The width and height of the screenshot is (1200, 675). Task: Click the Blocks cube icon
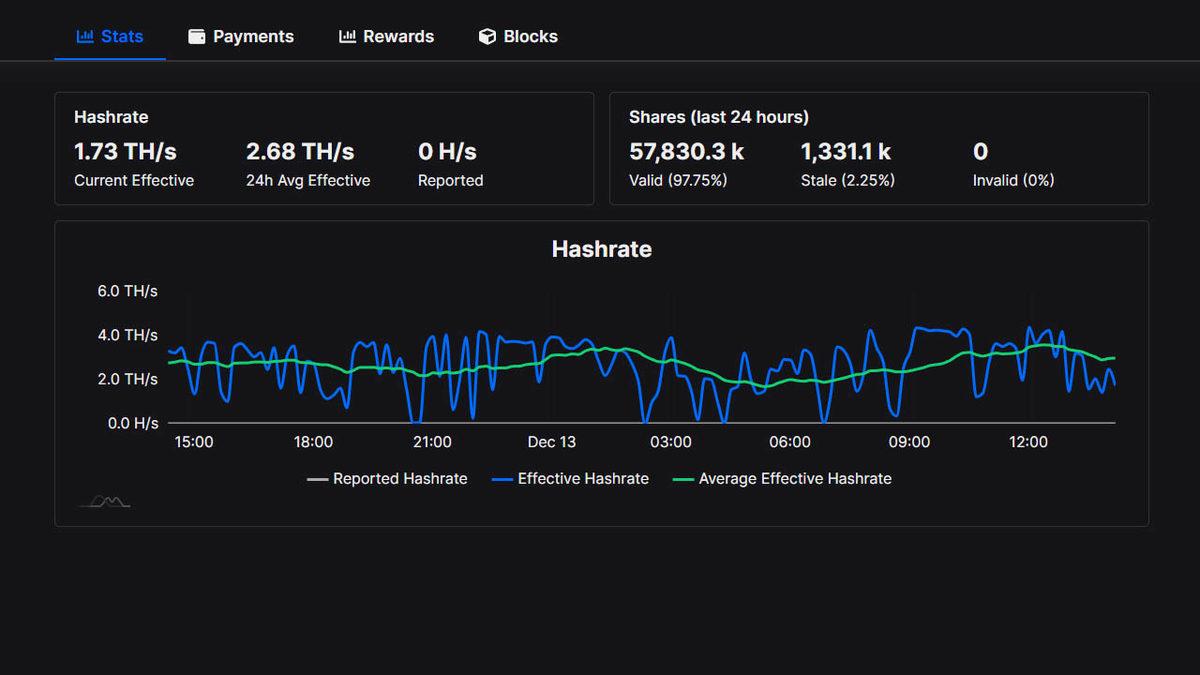[487, 36]
